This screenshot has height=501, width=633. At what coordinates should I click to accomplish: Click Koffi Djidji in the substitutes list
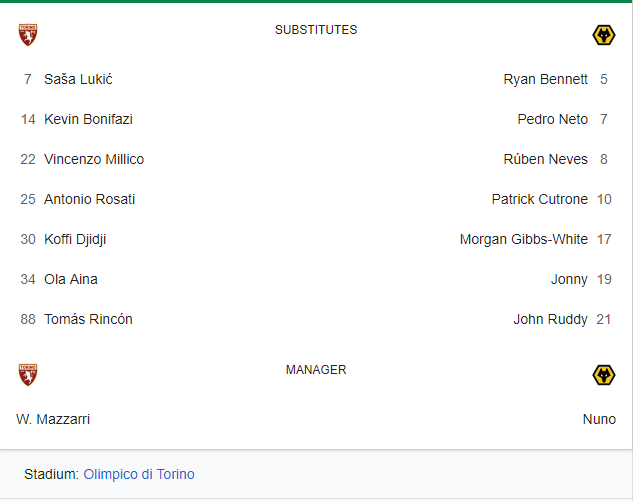coord(75,239)
